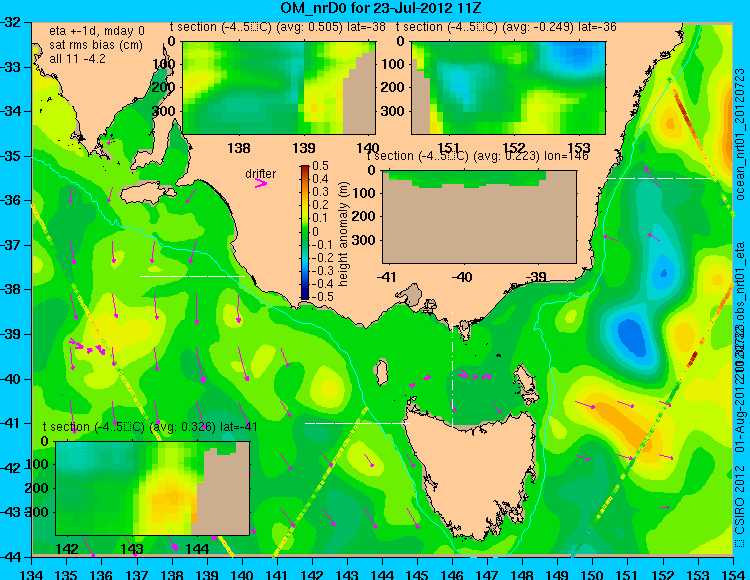This screenshot has height=580, width=750.
Task: Click the 'all 11 -4.2' value text
Action: coord(77,59)
